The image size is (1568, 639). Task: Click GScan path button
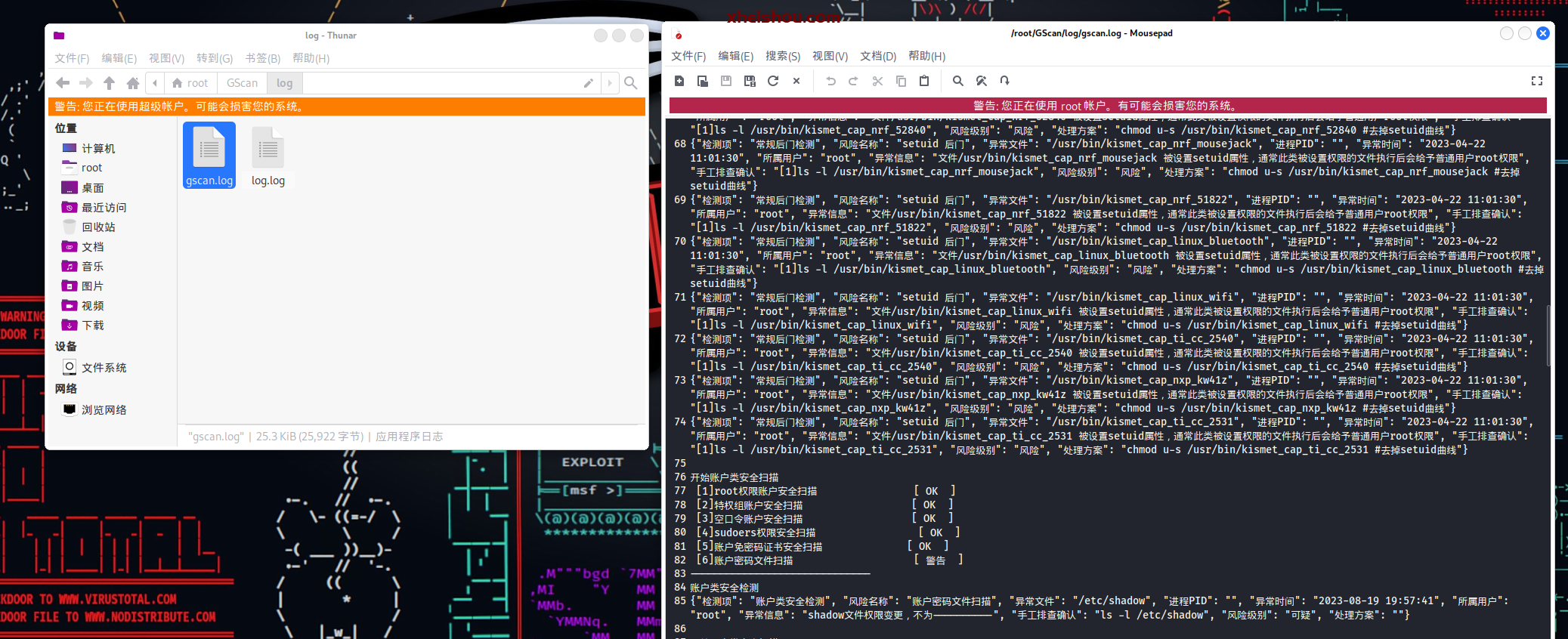click(243, 83)
